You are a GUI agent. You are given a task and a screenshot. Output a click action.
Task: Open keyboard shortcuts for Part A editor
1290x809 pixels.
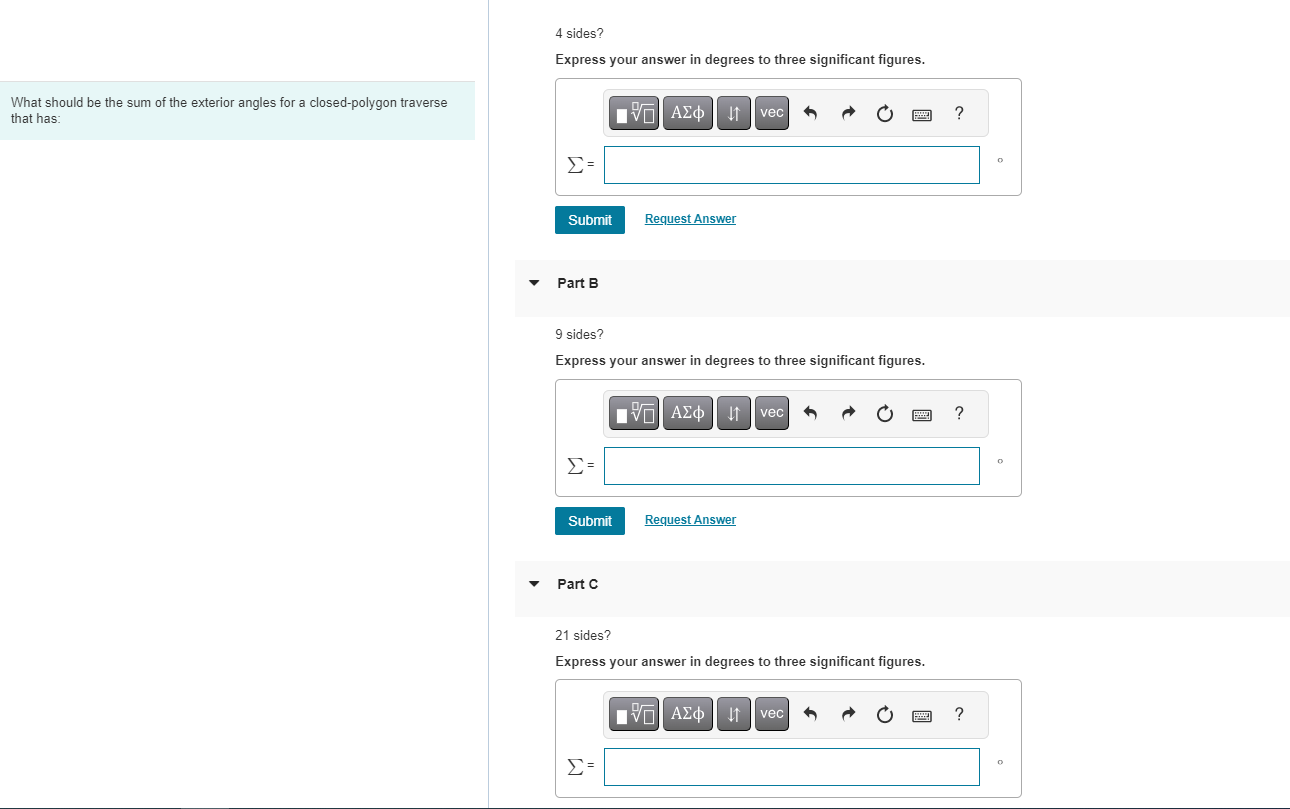tap(921, 114)
